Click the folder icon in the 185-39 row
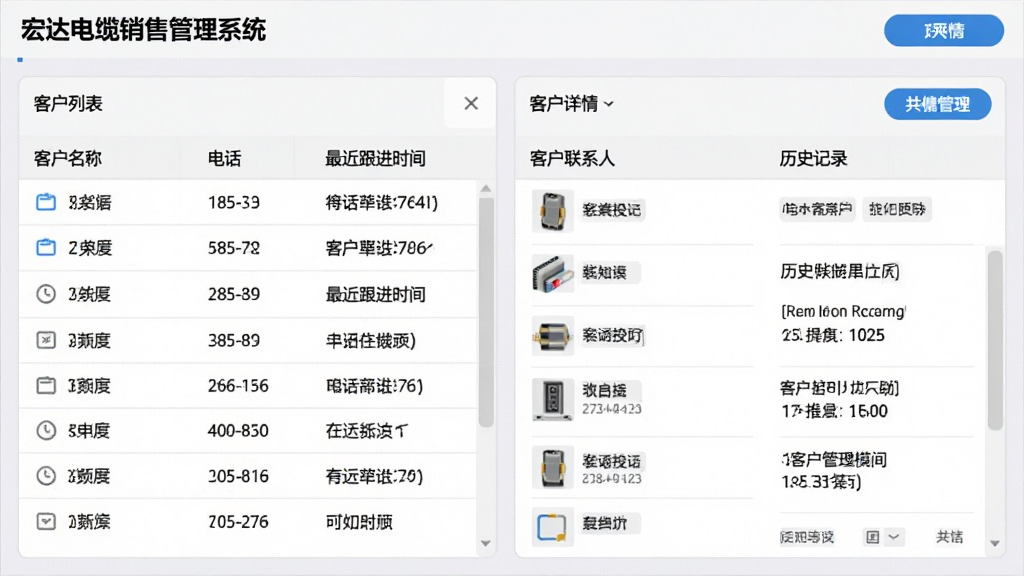 [46, 202]
